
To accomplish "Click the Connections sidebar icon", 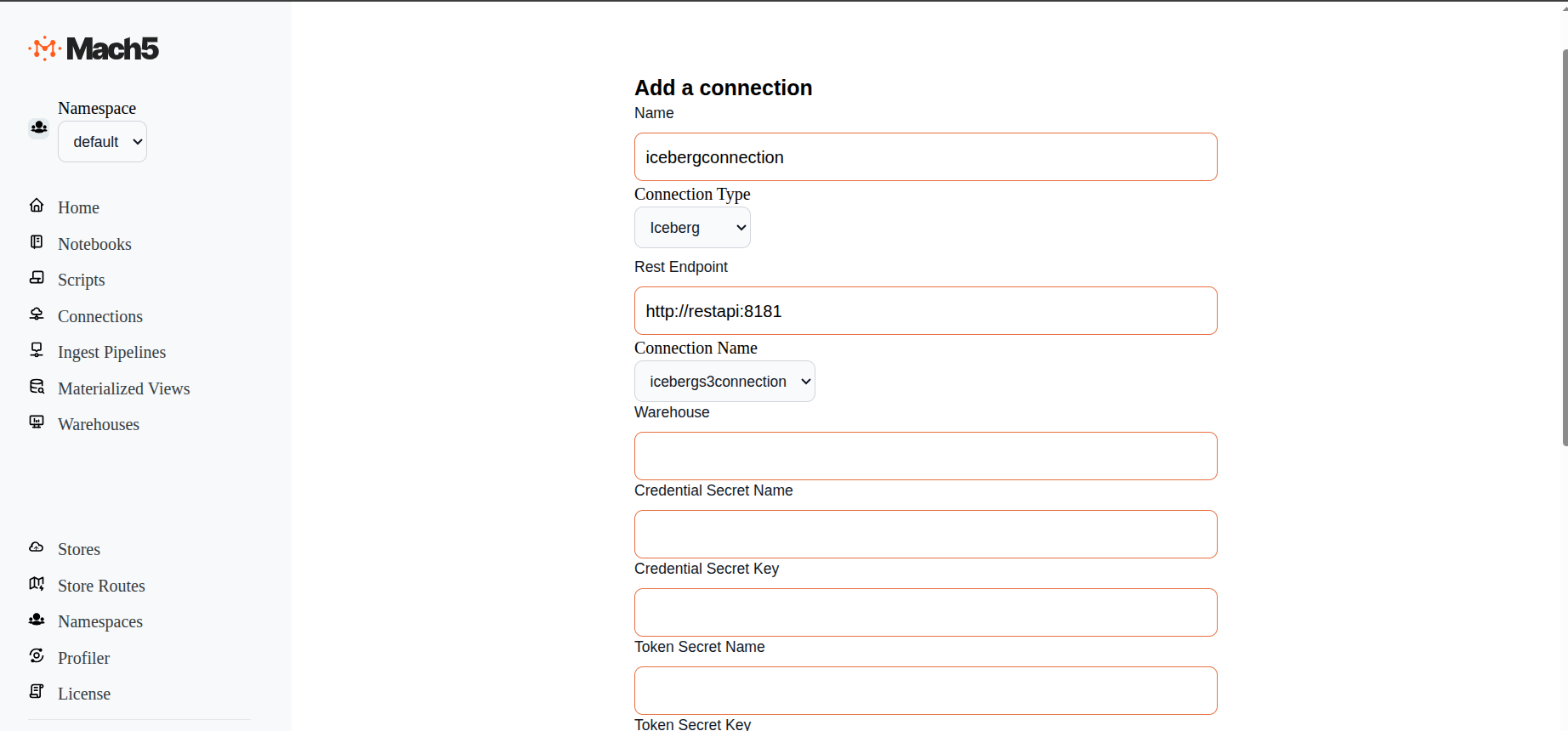I will point(37,314).
